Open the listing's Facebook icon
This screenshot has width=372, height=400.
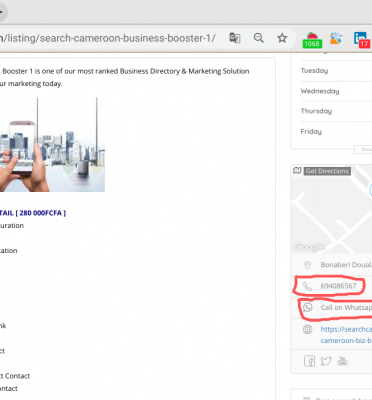(309, 361)
